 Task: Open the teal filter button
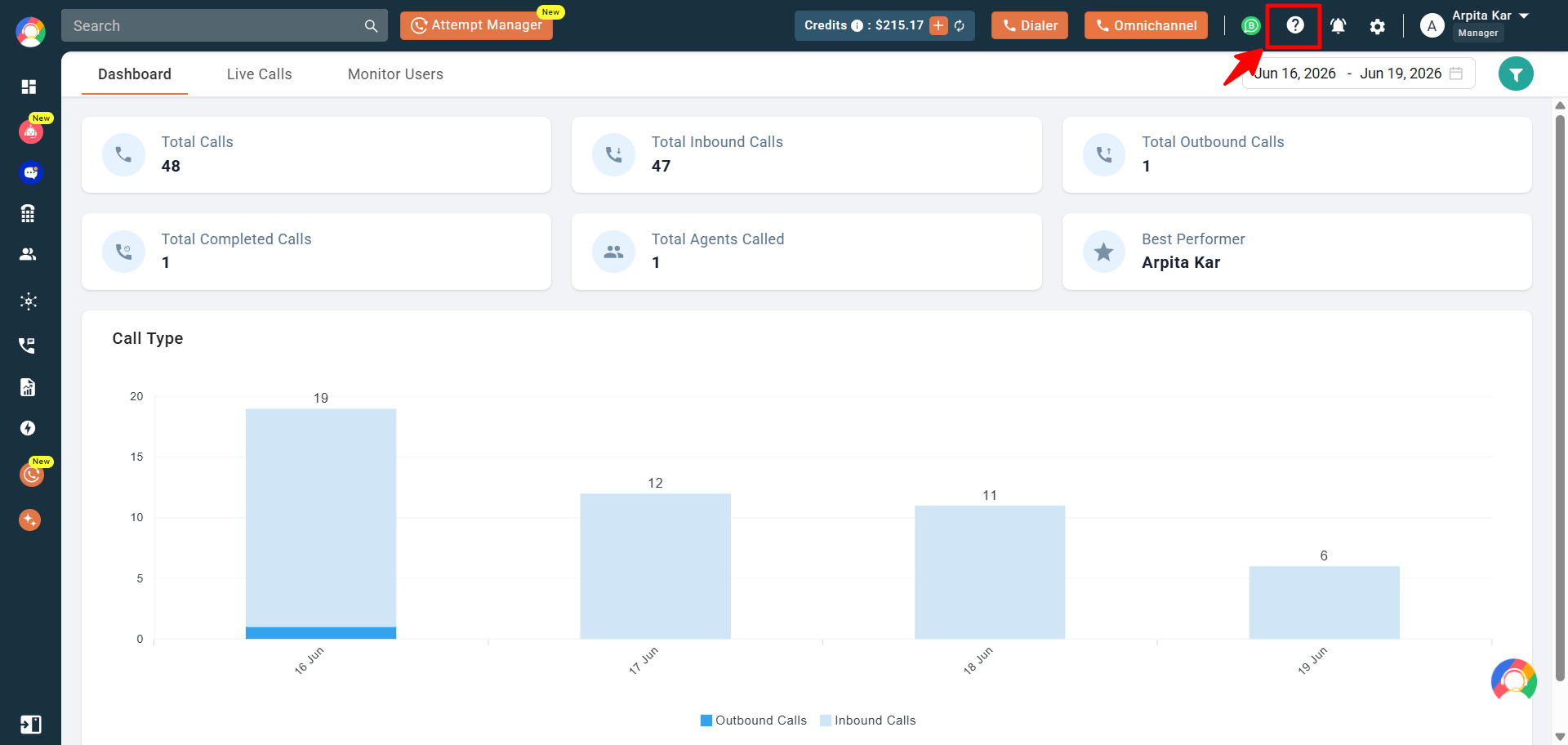pyautogui.click(x=1516, y=74)
